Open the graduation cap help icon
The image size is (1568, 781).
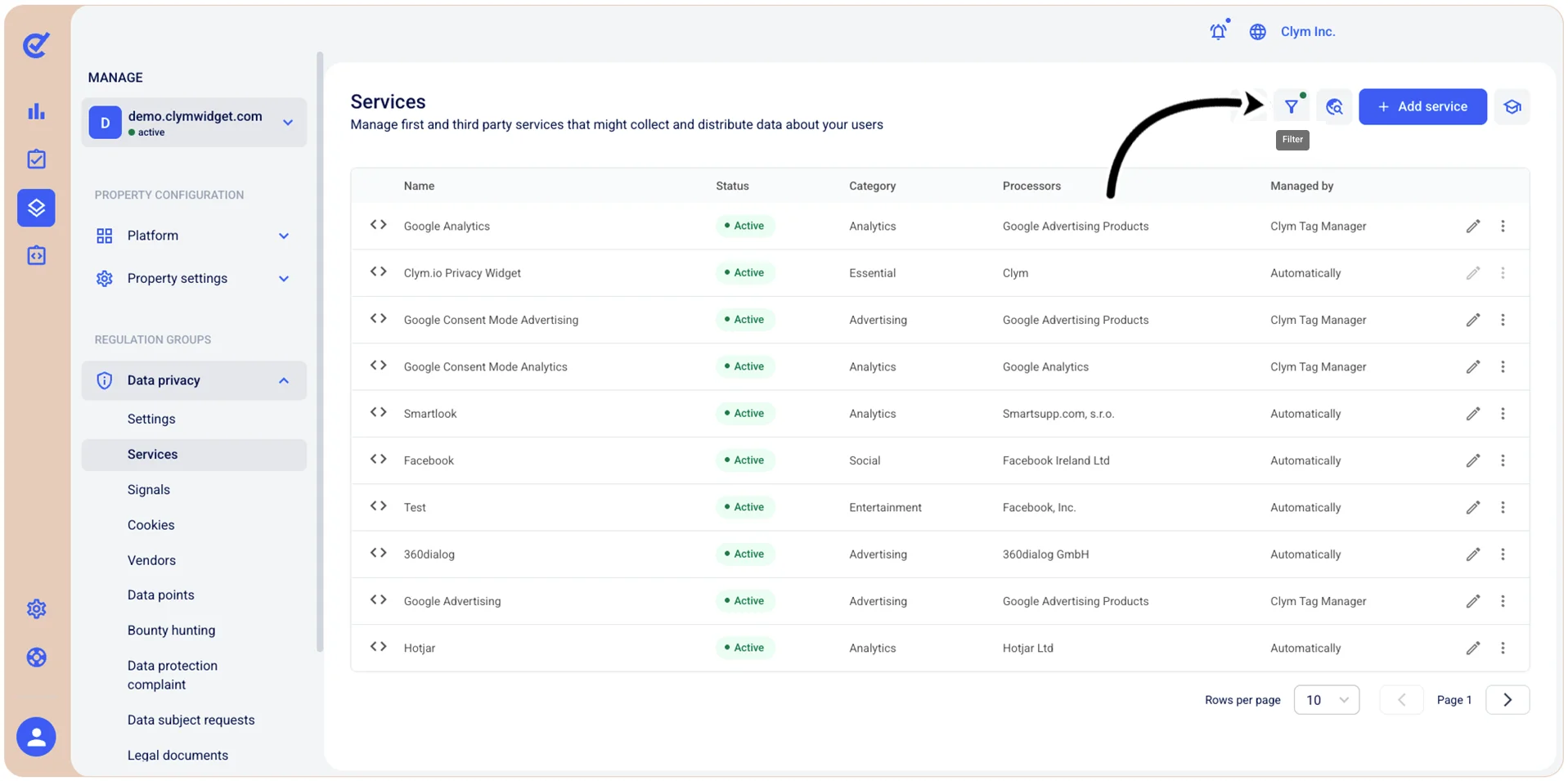pyautogui.click(x=1512, y=107)
